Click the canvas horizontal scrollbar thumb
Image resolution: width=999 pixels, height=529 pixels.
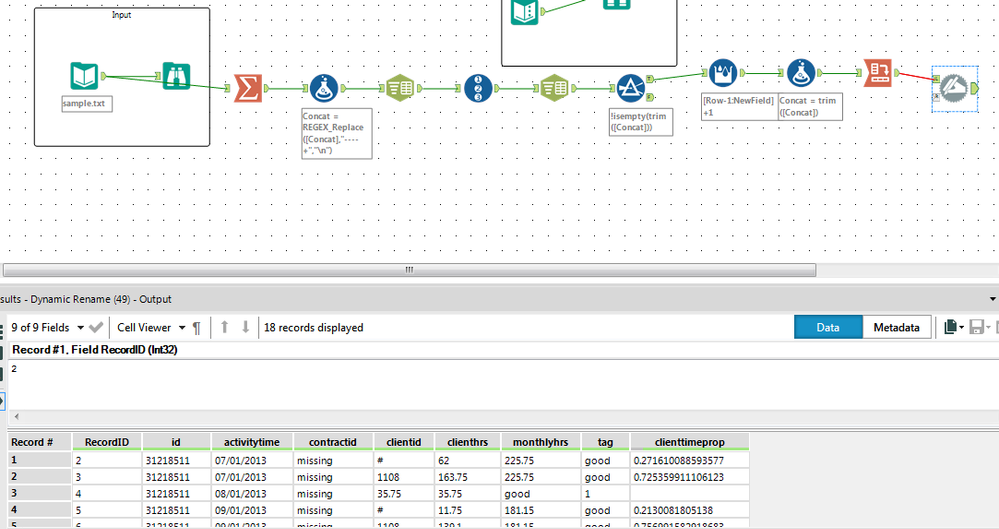point(409,270)
